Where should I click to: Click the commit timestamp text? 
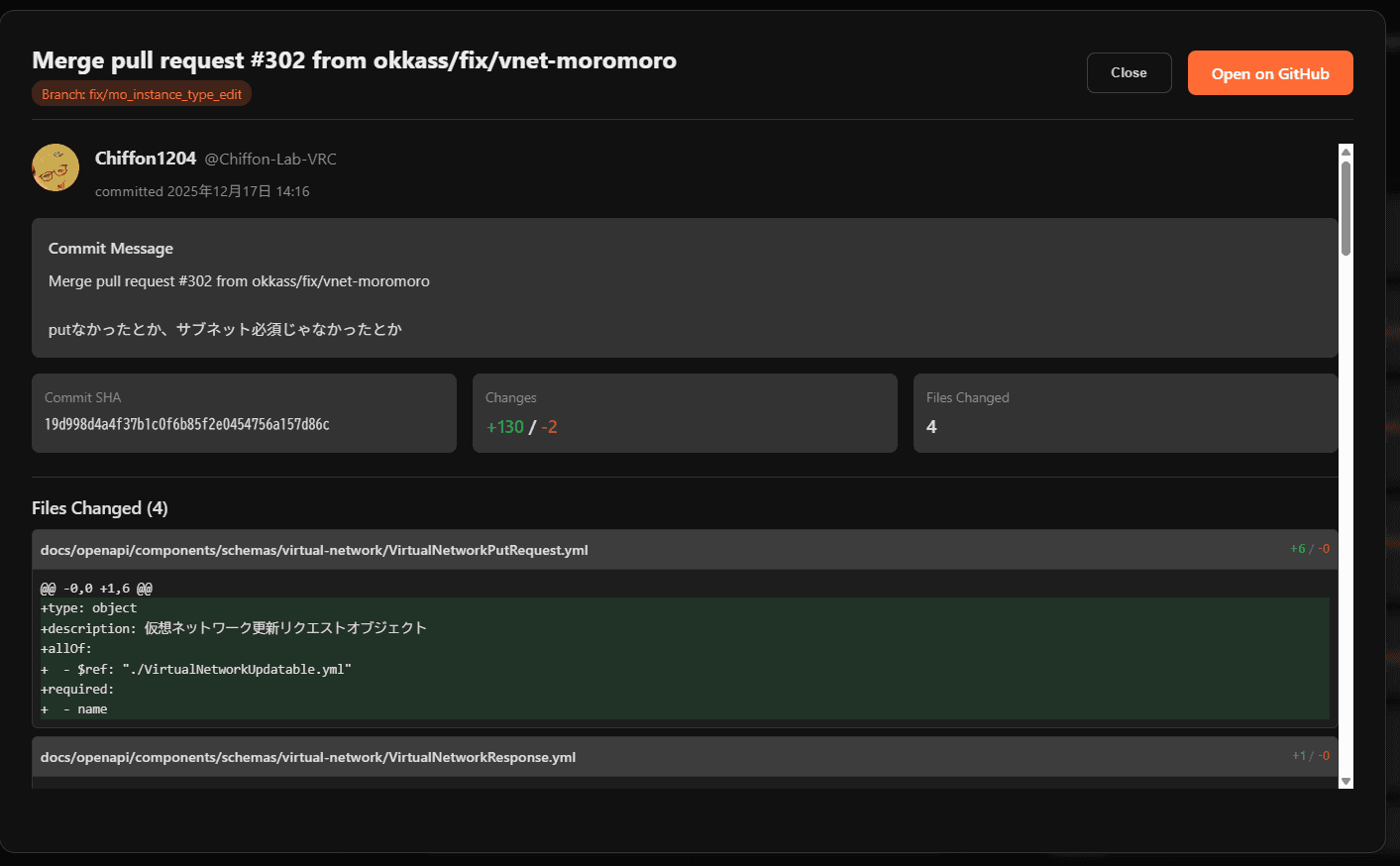click(202, 191)
